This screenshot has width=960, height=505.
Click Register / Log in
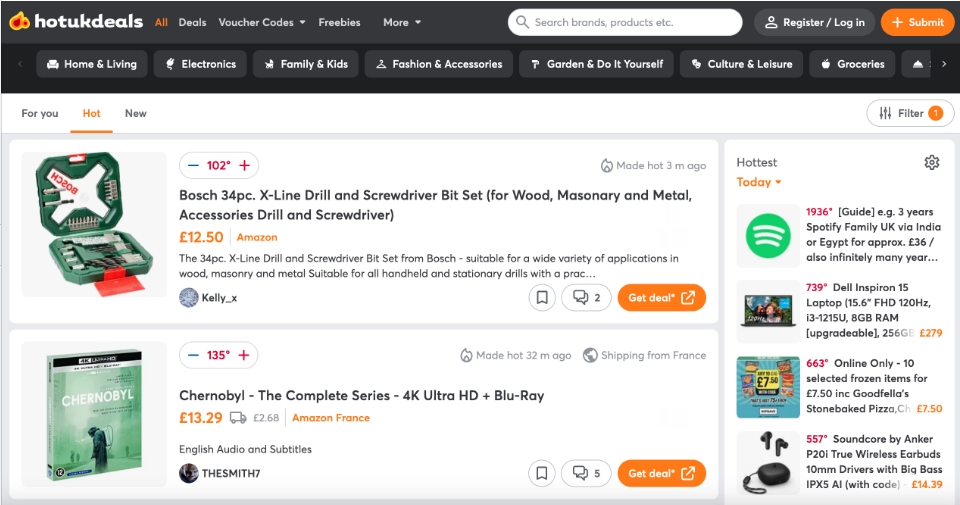coord(815,22)
